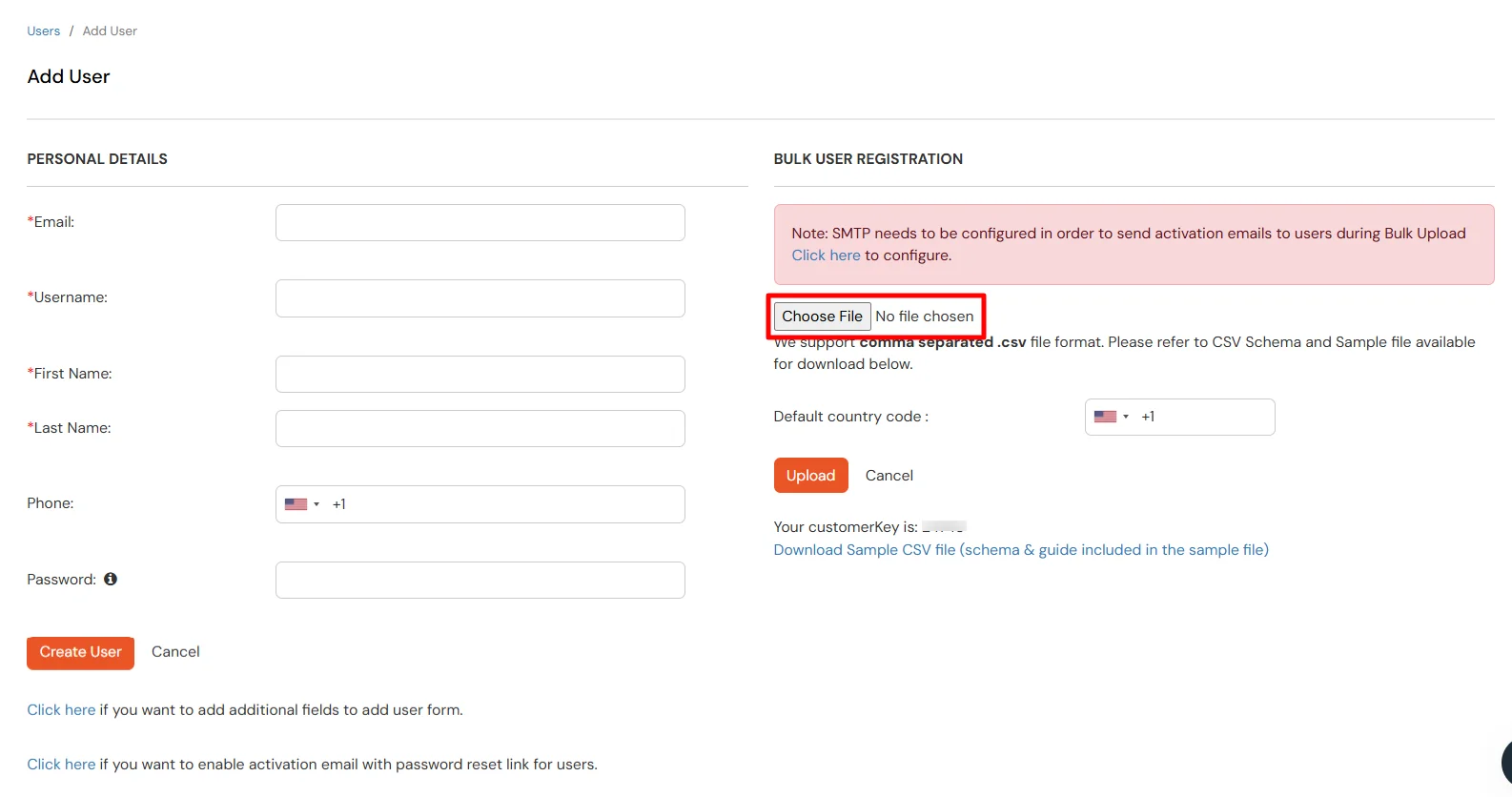
Task: Select the Users breadcrumb link
Action: [43, 31]
